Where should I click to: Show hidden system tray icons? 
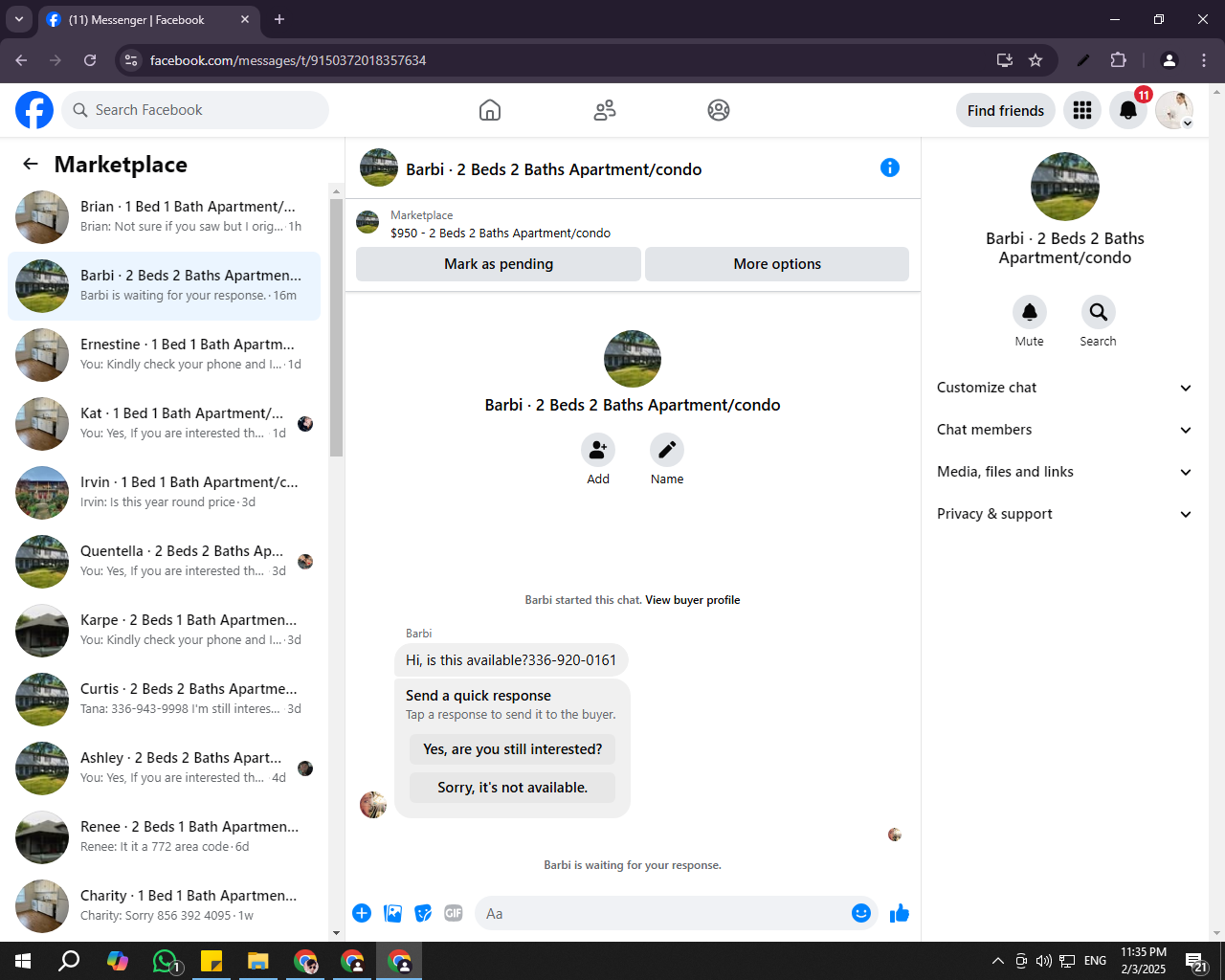click(997, 961)
